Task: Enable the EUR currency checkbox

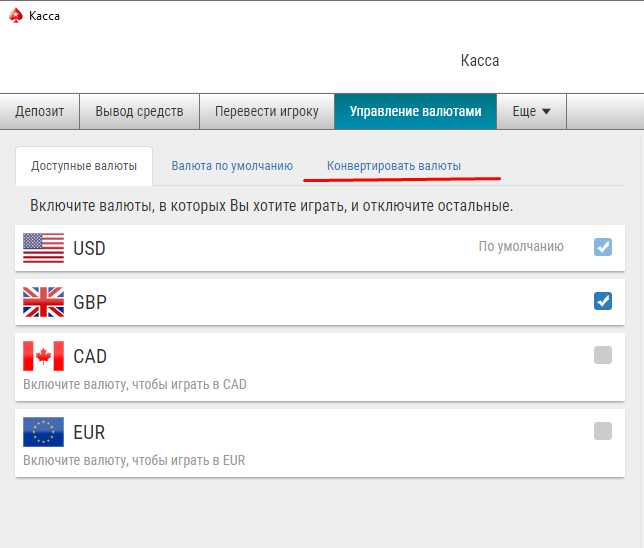Action: click(603, 431)
